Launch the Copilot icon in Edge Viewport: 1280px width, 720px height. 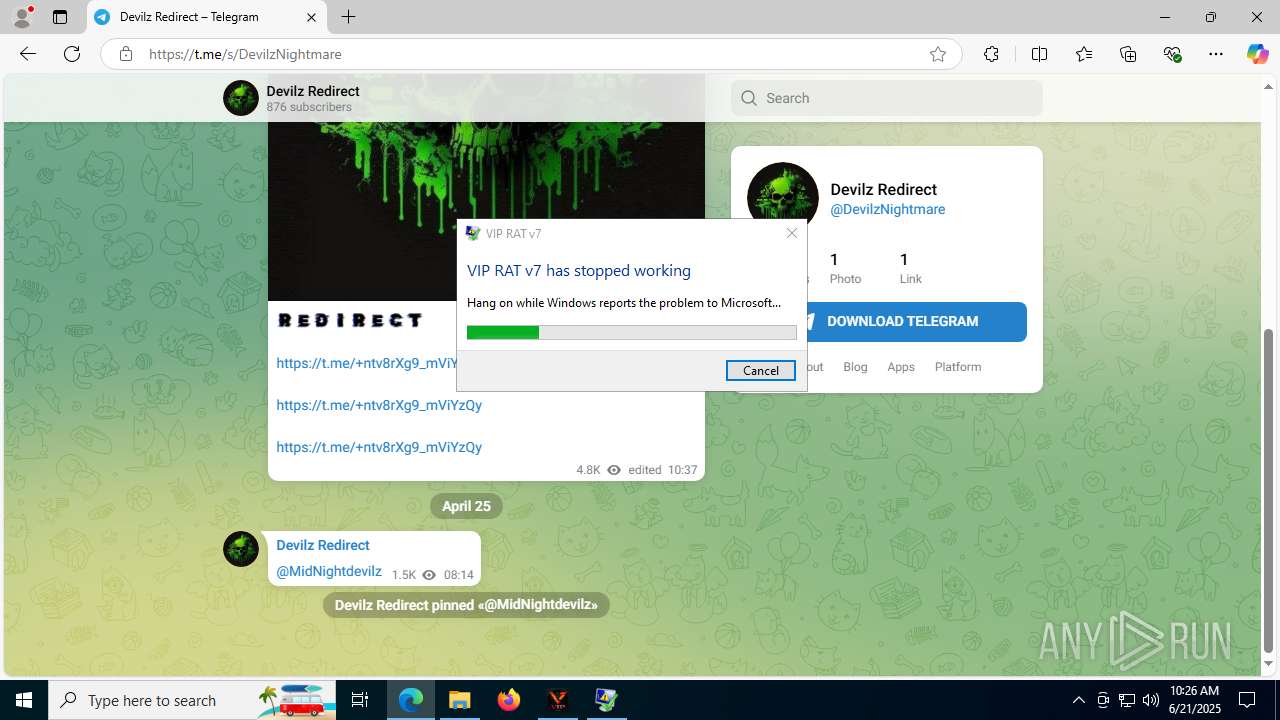1257,54
